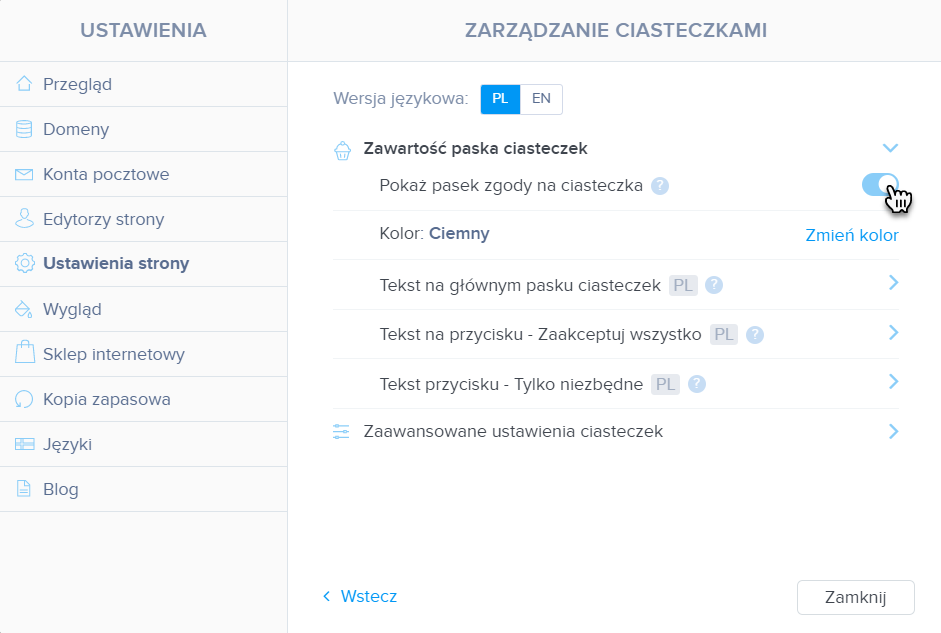Screen dimensions: 941x633
Task: Click the paint bucket icon for Wygląd
Action: (24, 309)
